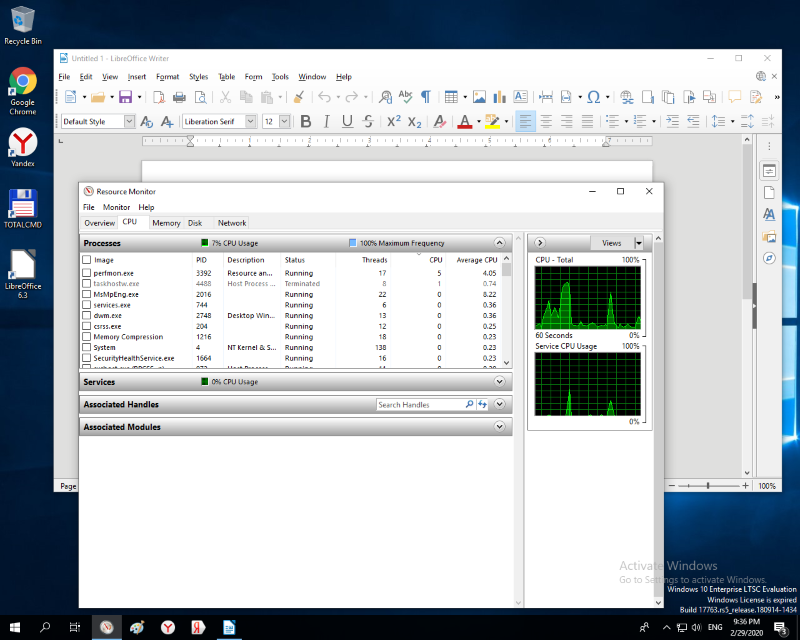Check the Memory Compression process checkbox

87,337
